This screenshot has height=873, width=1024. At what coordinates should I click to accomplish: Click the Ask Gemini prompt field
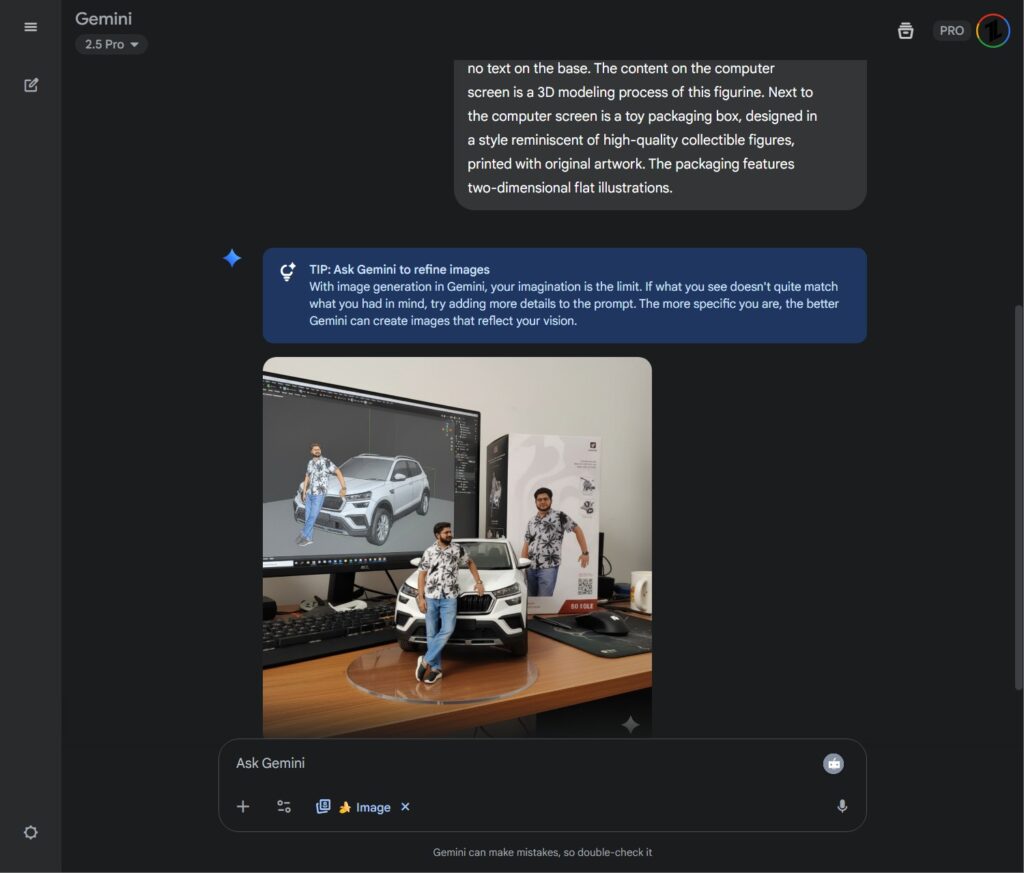(520, 763)
